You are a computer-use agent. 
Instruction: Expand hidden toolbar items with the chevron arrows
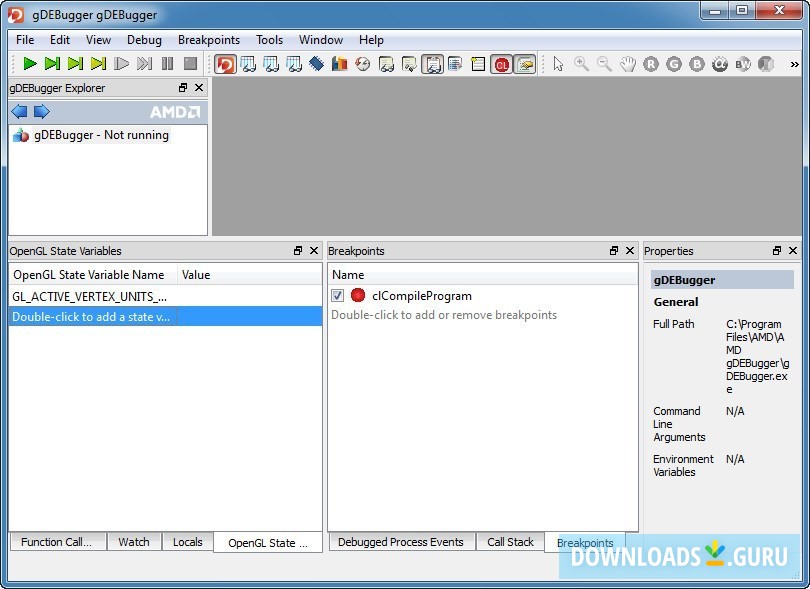click(x=795, y=63)
